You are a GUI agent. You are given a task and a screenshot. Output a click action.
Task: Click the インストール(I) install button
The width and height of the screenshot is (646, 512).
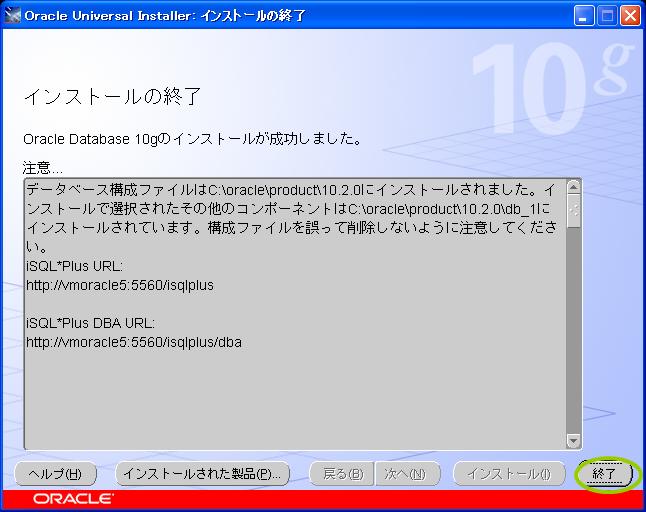(x=509, y=474)
